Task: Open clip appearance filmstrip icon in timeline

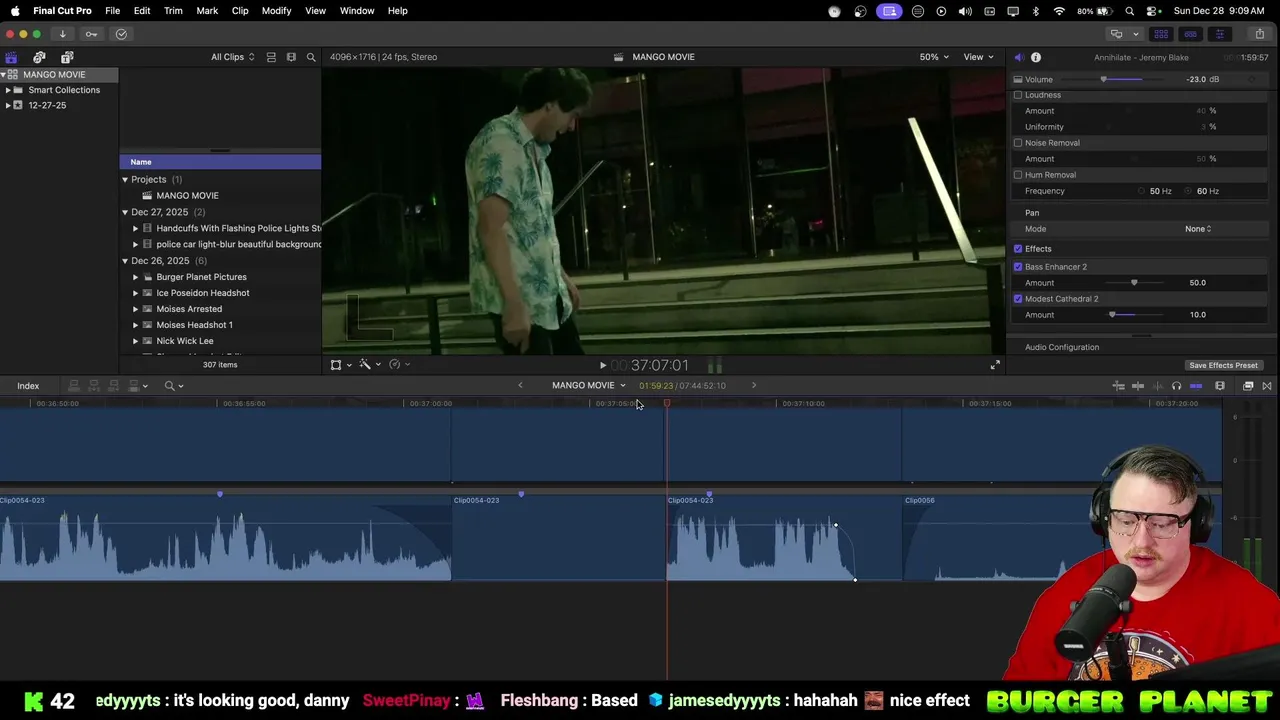Action: click(x=1220, y=386)
